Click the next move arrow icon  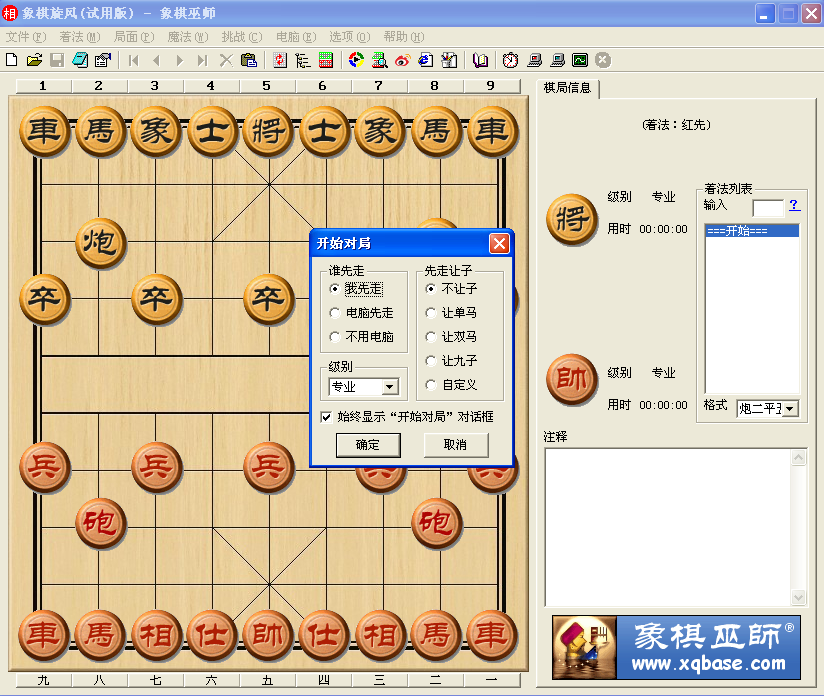[179, 59]
